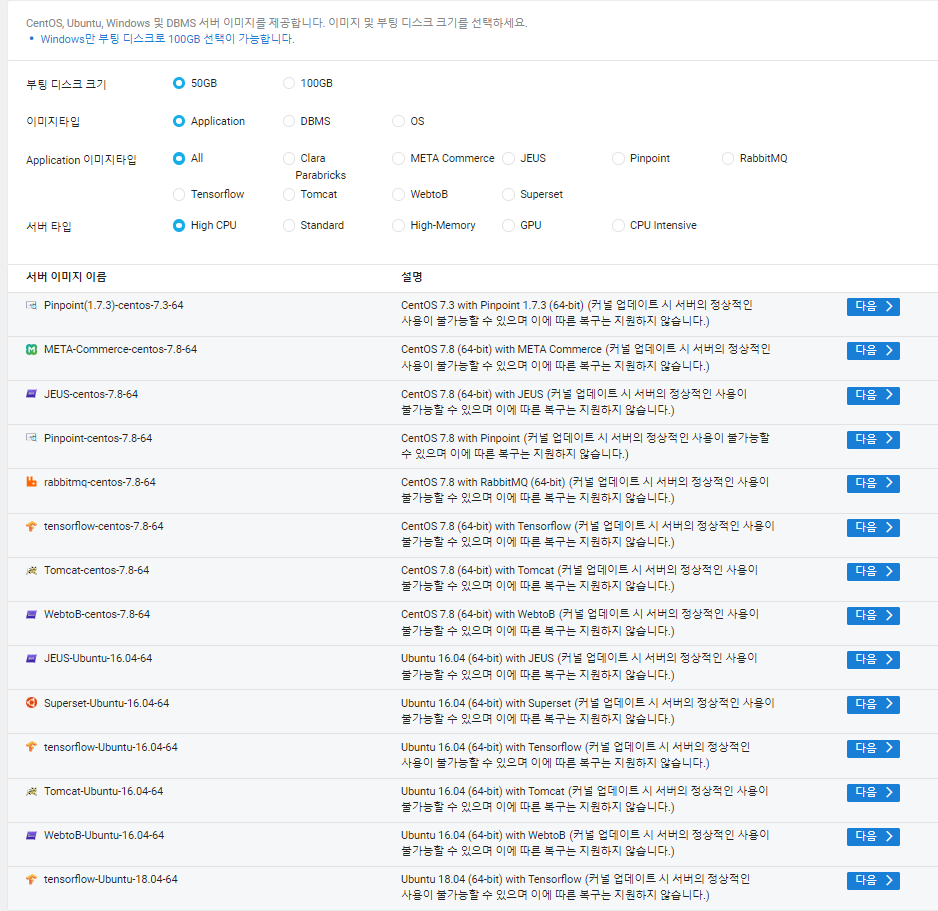Click the WebtoB-centos-7.8-64 image icon
Image resolution: width=938 pixels, height=911 pixels.
32,614
